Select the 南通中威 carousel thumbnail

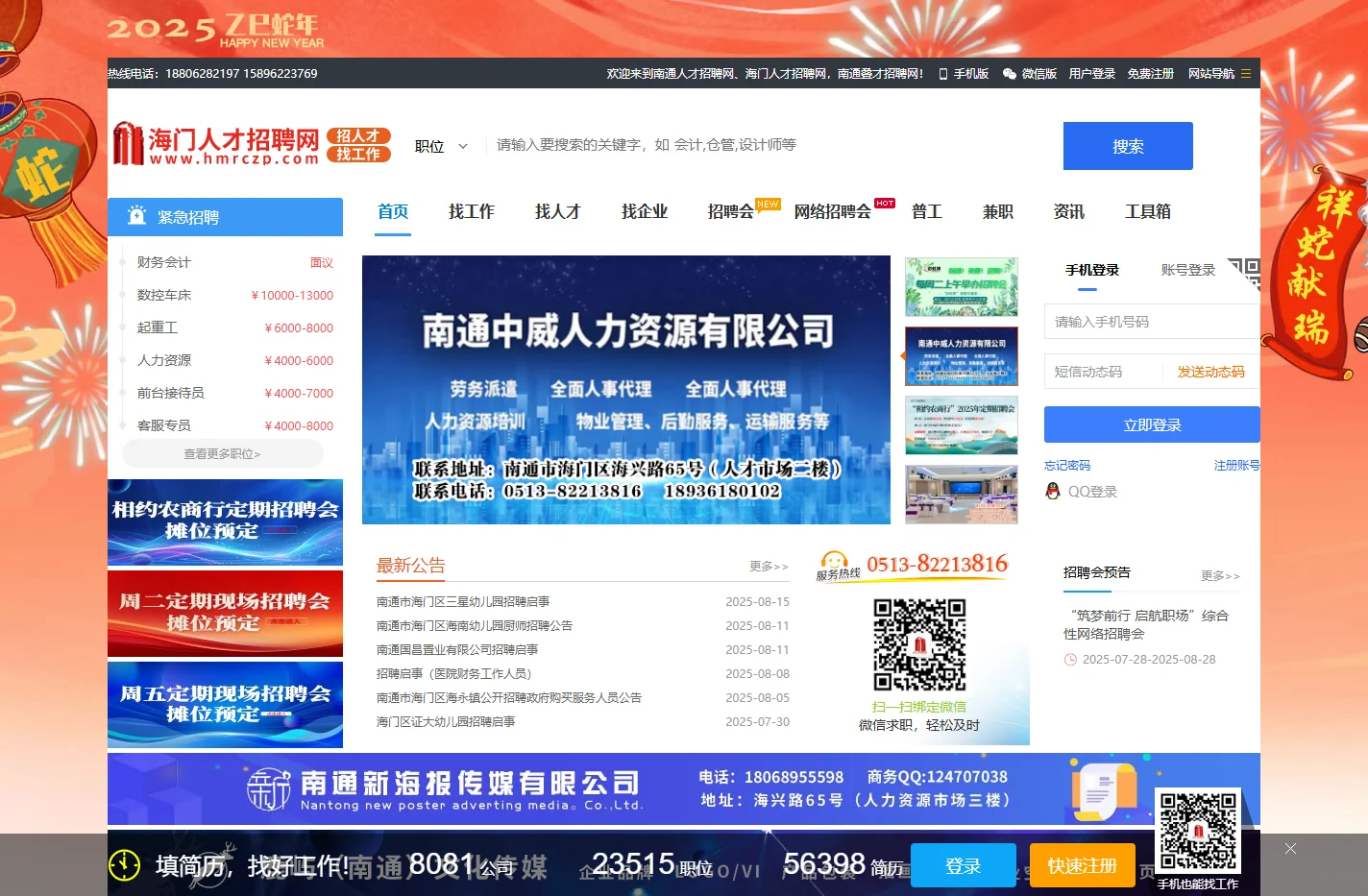[961, 355]
